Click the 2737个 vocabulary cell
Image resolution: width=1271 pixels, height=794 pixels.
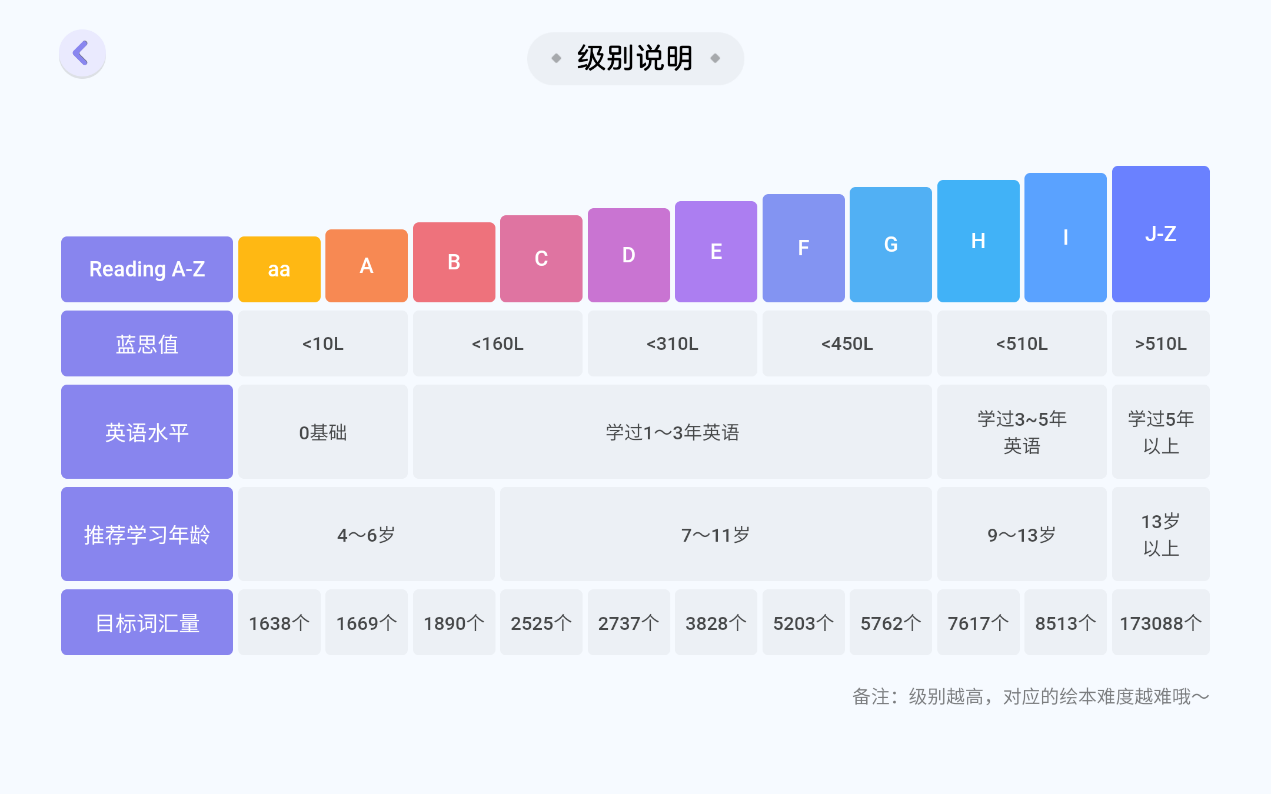pyautogui.click(x=629, y=622)
